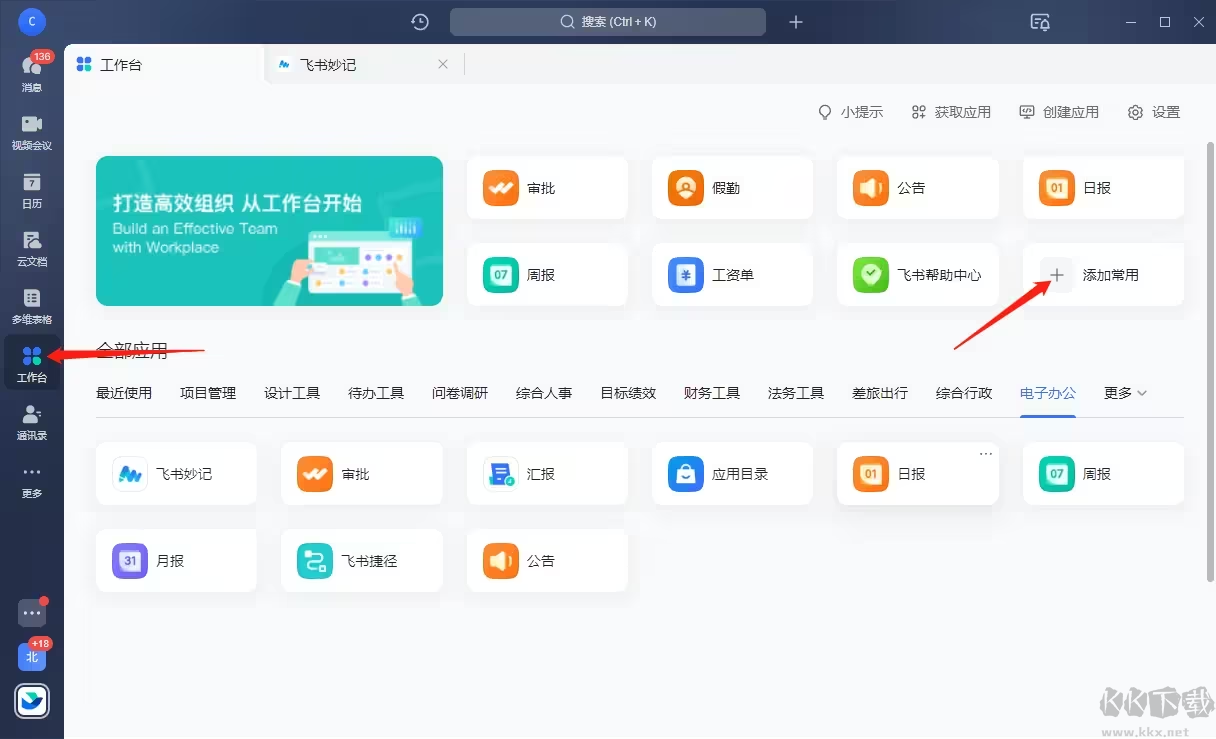1216x739 pixels.
Task: Click the Feishu logo at sidebar bottom
Action: coord(32,702)
